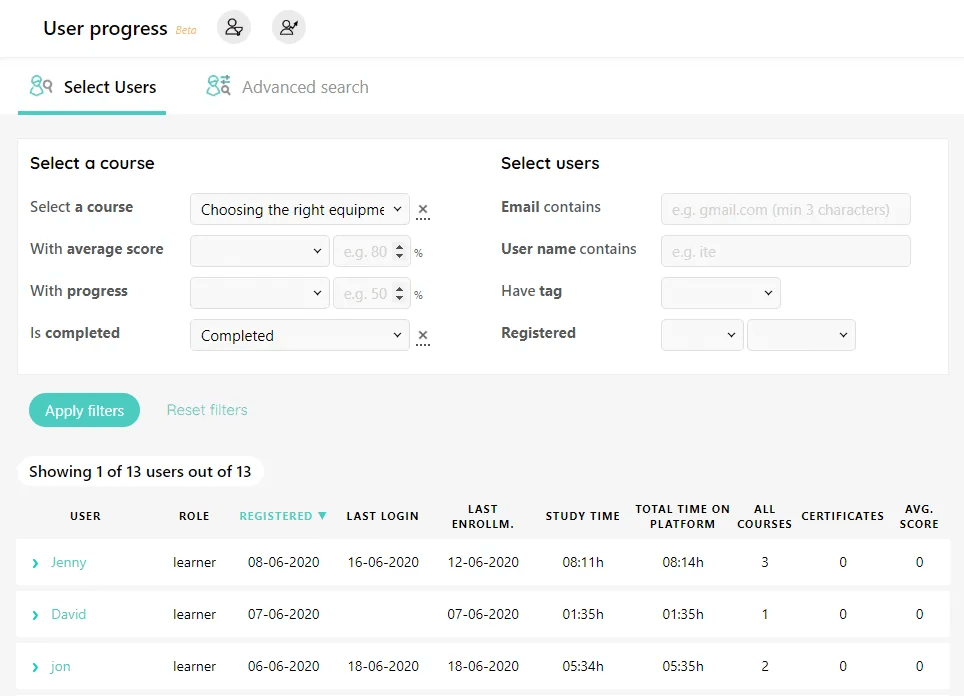This screenshot has width=964, height=696.
Task: Click Jenny's total time 08:14h
Action: pos(682,562)
